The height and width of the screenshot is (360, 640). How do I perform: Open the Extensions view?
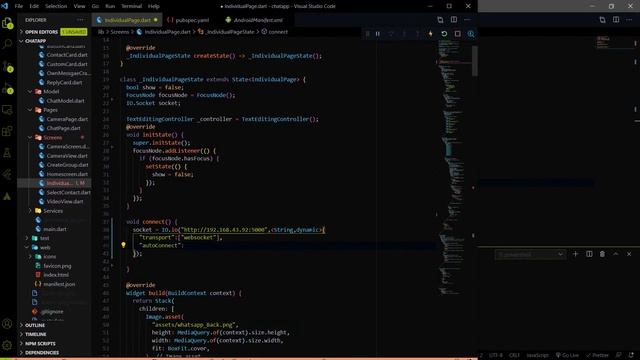[x=7, y=131]
